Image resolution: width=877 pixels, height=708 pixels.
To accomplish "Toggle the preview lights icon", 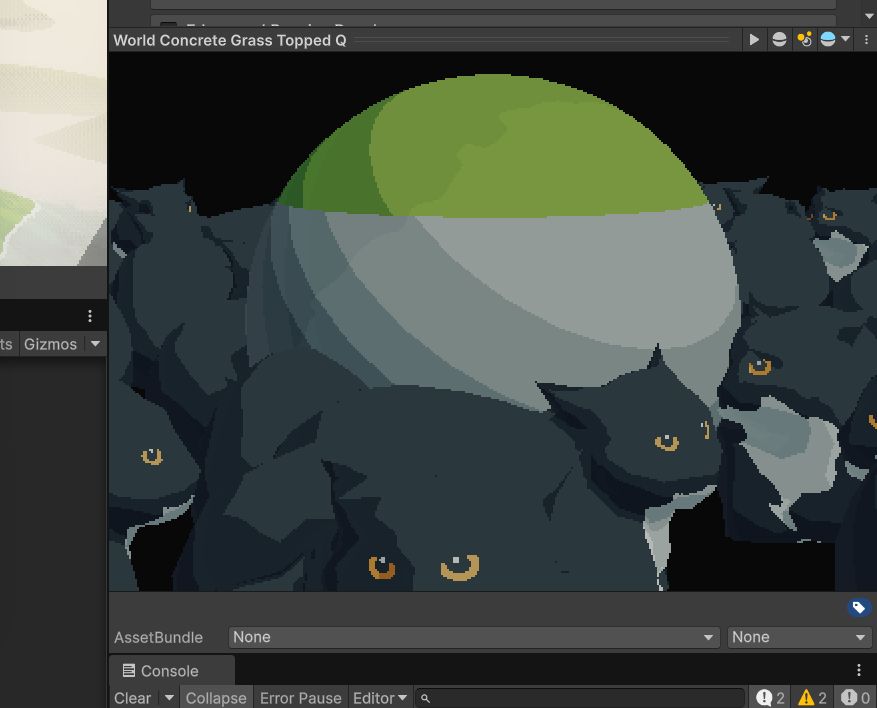I will coord(804,40).
